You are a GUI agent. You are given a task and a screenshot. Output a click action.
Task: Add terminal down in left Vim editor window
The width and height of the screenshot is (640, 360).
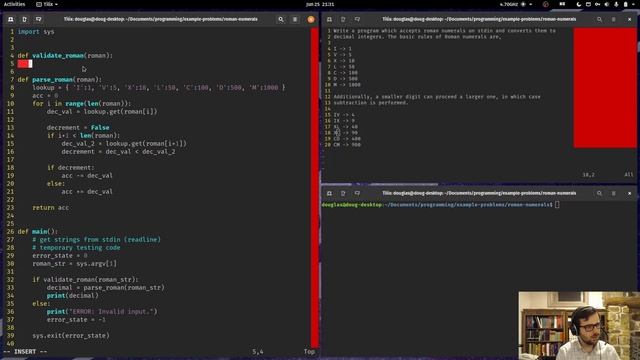38,19
